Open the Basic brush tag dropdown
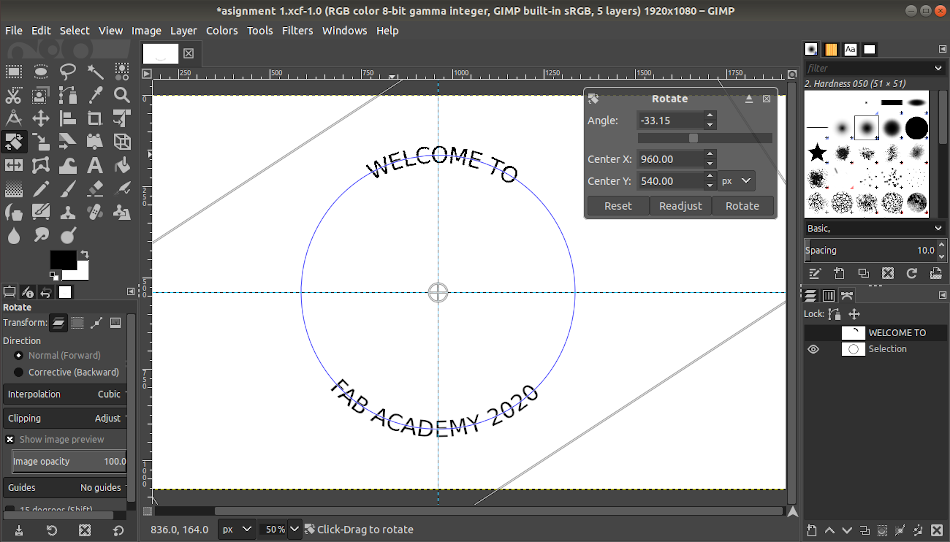Screen dimensions: 950x542 [874, 228]
